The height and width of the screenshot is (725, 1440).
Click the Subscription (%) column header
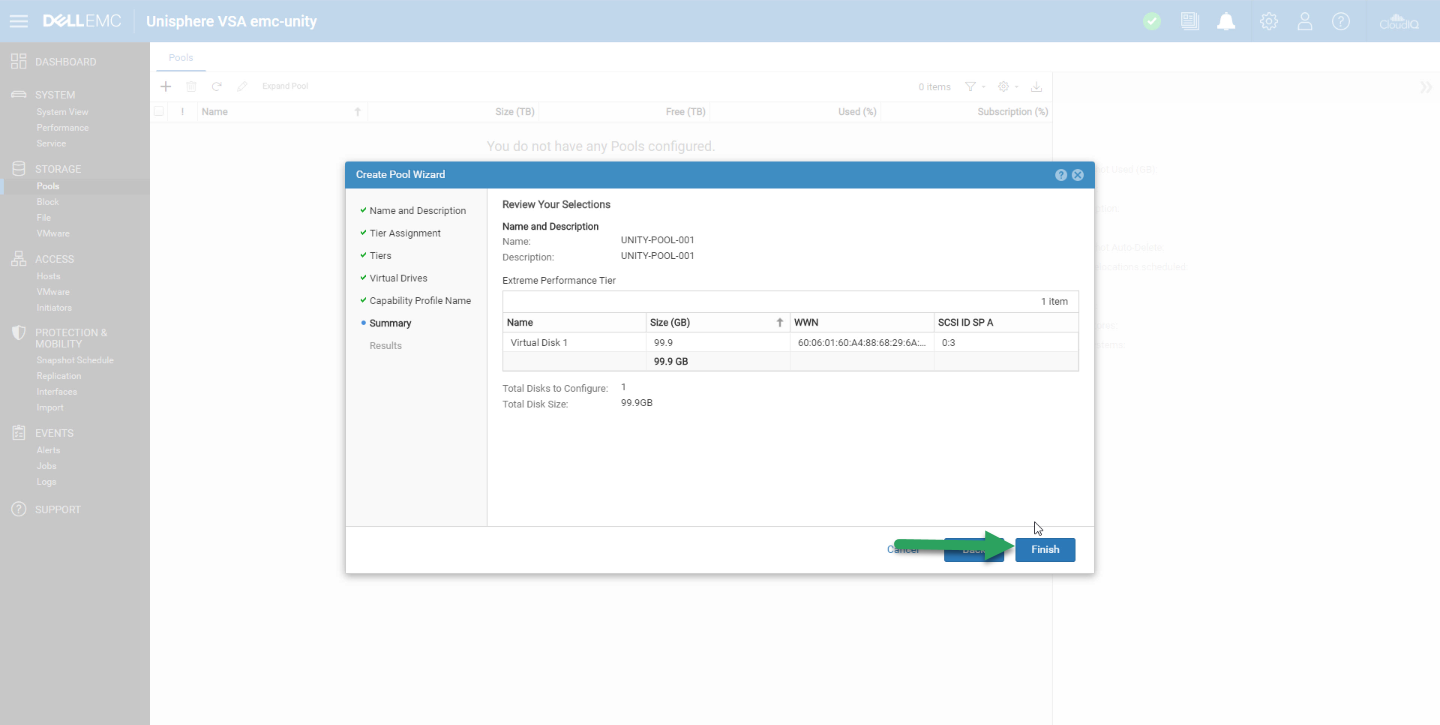[x=1013, y=112]
